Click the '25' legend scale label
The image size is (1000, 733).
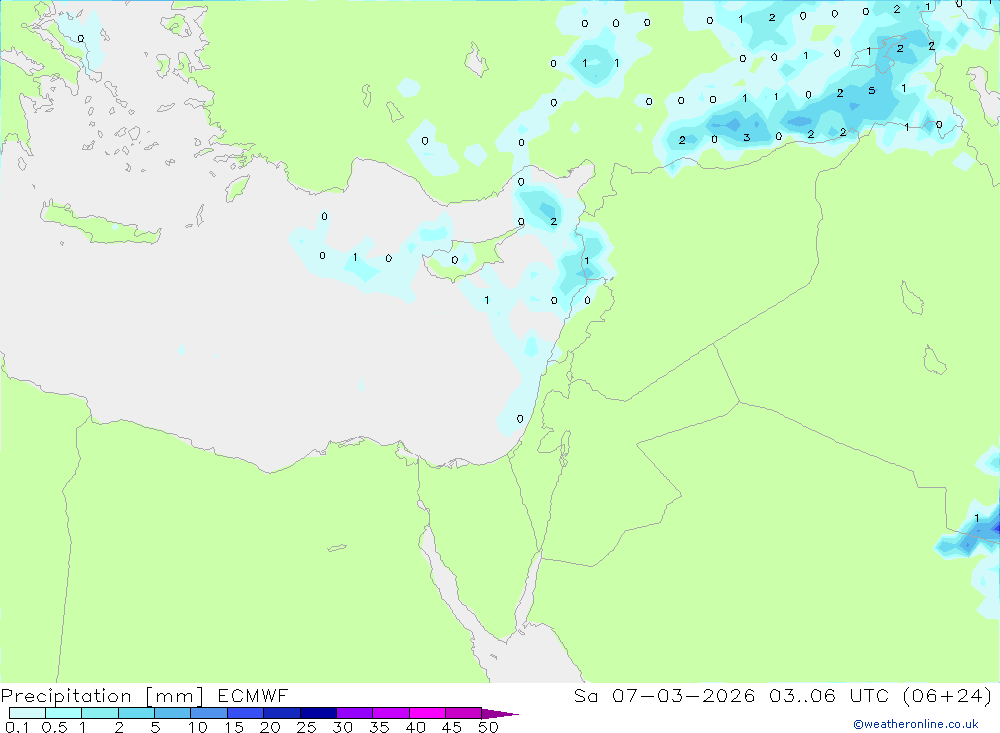[x=306, y=727]
